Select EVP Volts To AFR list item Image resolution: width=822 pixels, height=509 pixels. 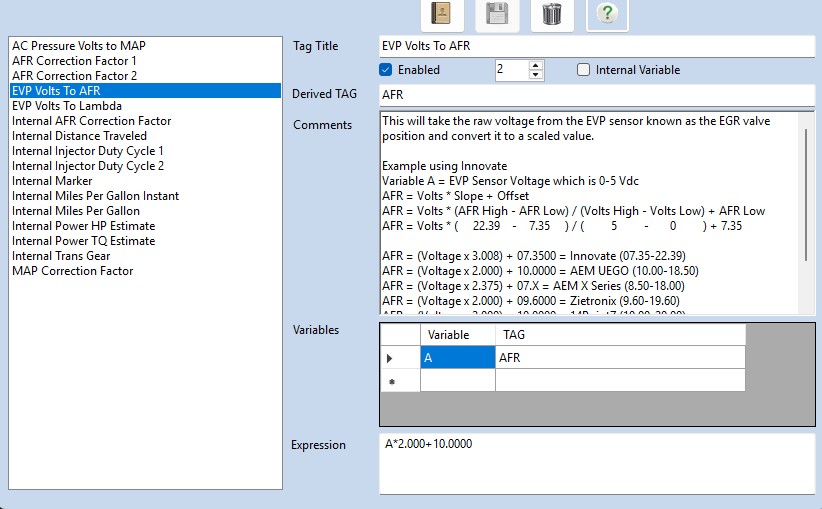(x=145, y=91)
